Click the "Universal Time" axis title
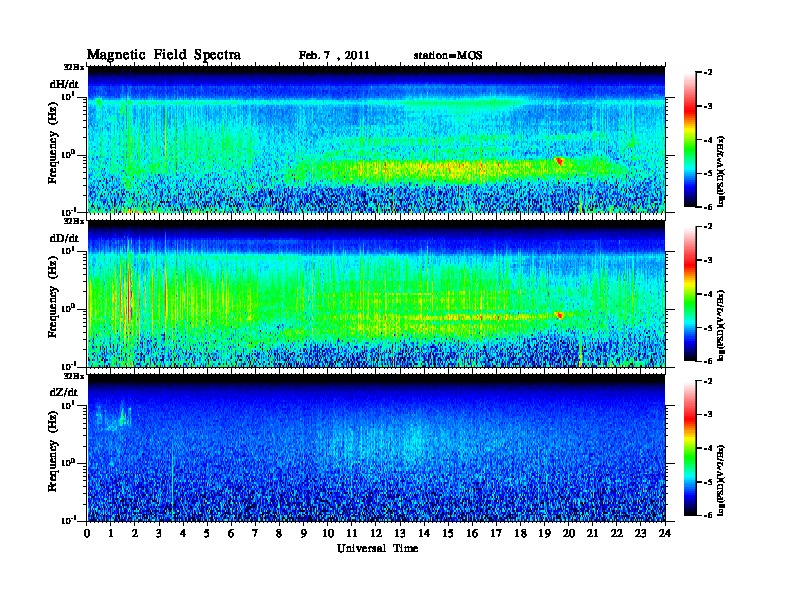This screenshot has width=792, height=612. [x=377, y=548]
